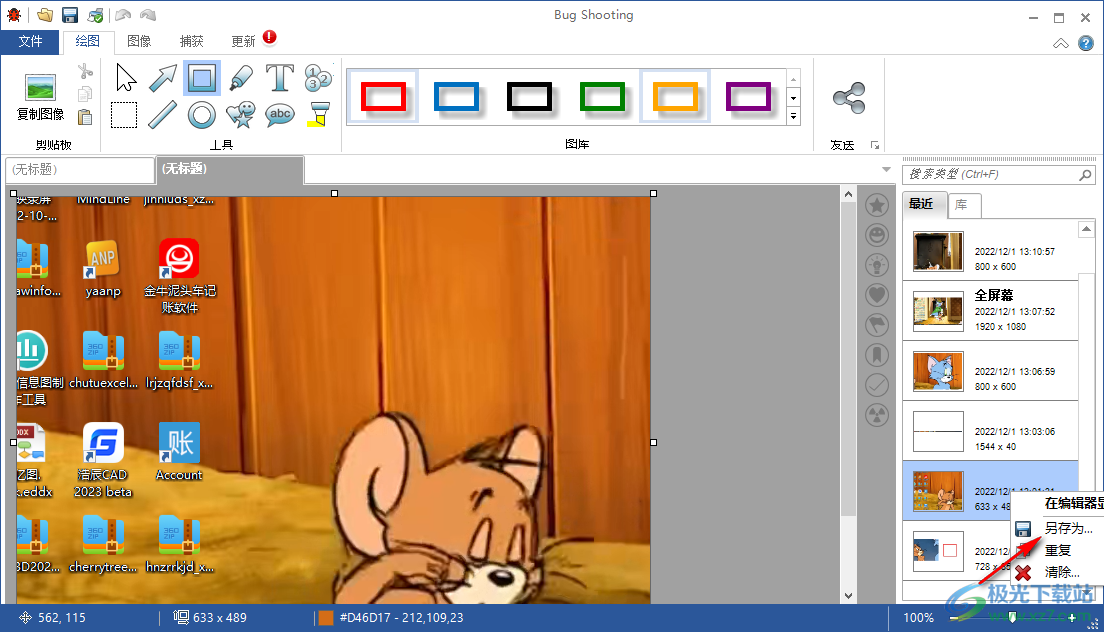Image resolution: width=1104 pixels, height=632 pixels.
Task: Click the search type input field
Action: (991, 175)
